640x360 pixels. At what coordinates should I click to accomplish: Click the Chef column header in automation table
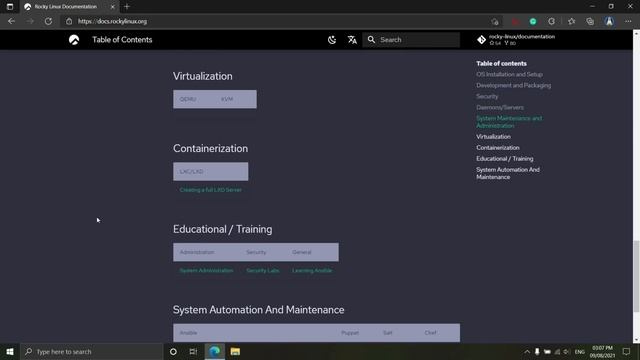tap(430, 333)
